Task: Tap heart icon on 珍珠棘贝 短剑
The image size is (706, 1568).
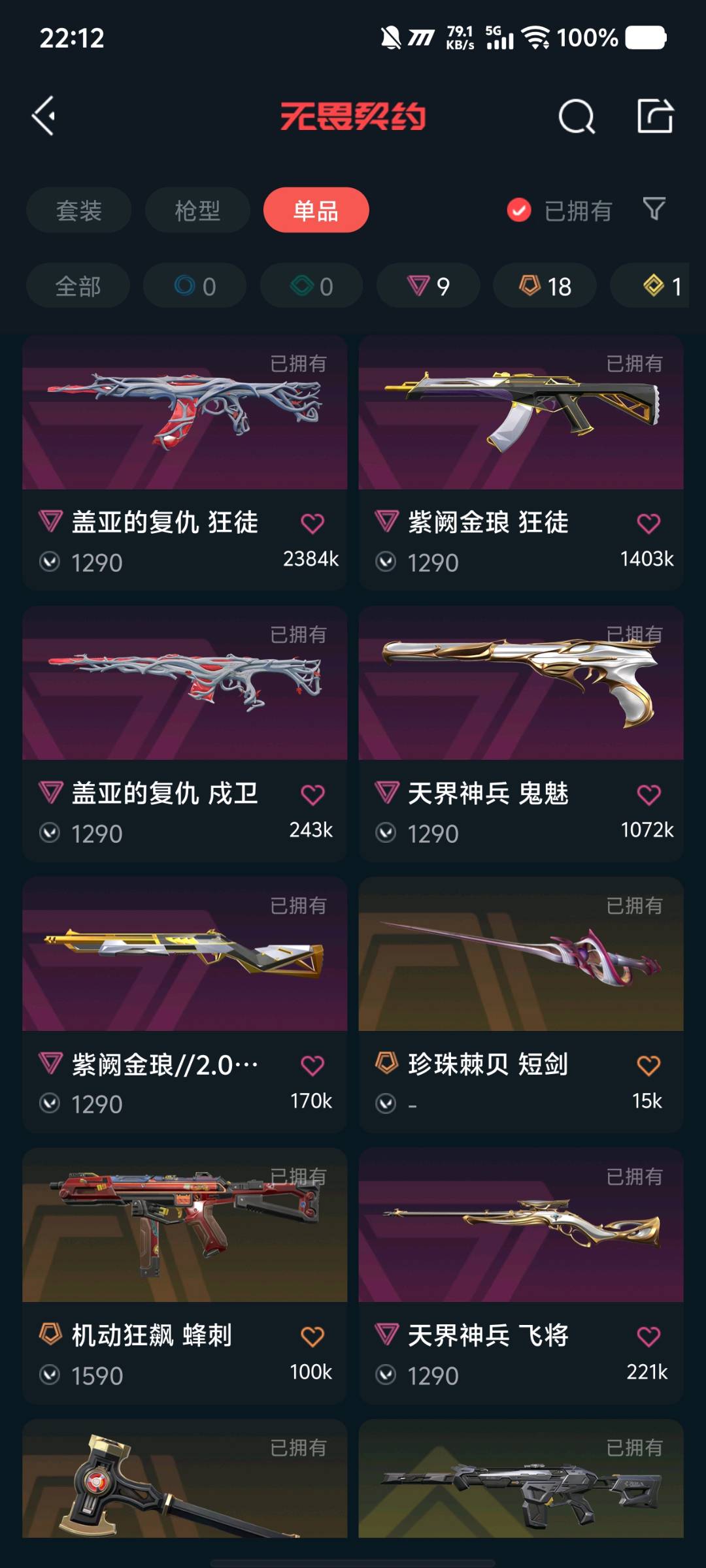Action: [x=648, y=1066]
